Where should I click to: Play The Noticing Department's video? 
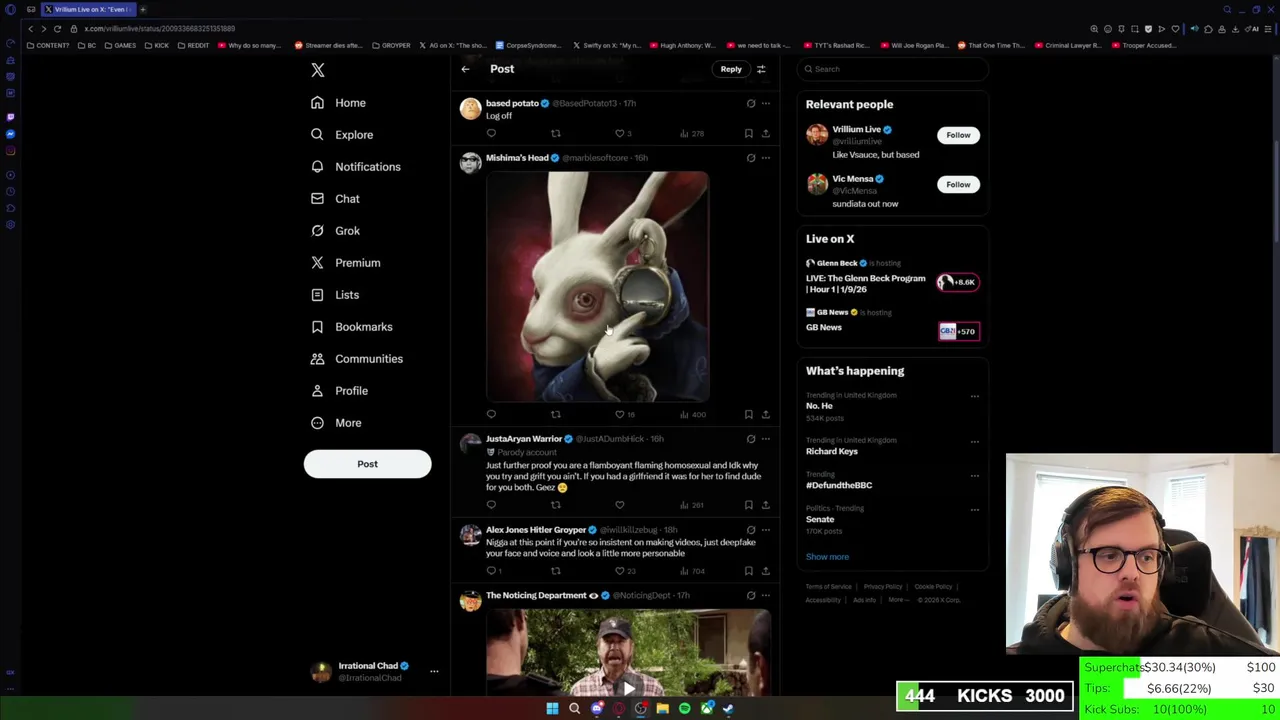coord(628,687)
